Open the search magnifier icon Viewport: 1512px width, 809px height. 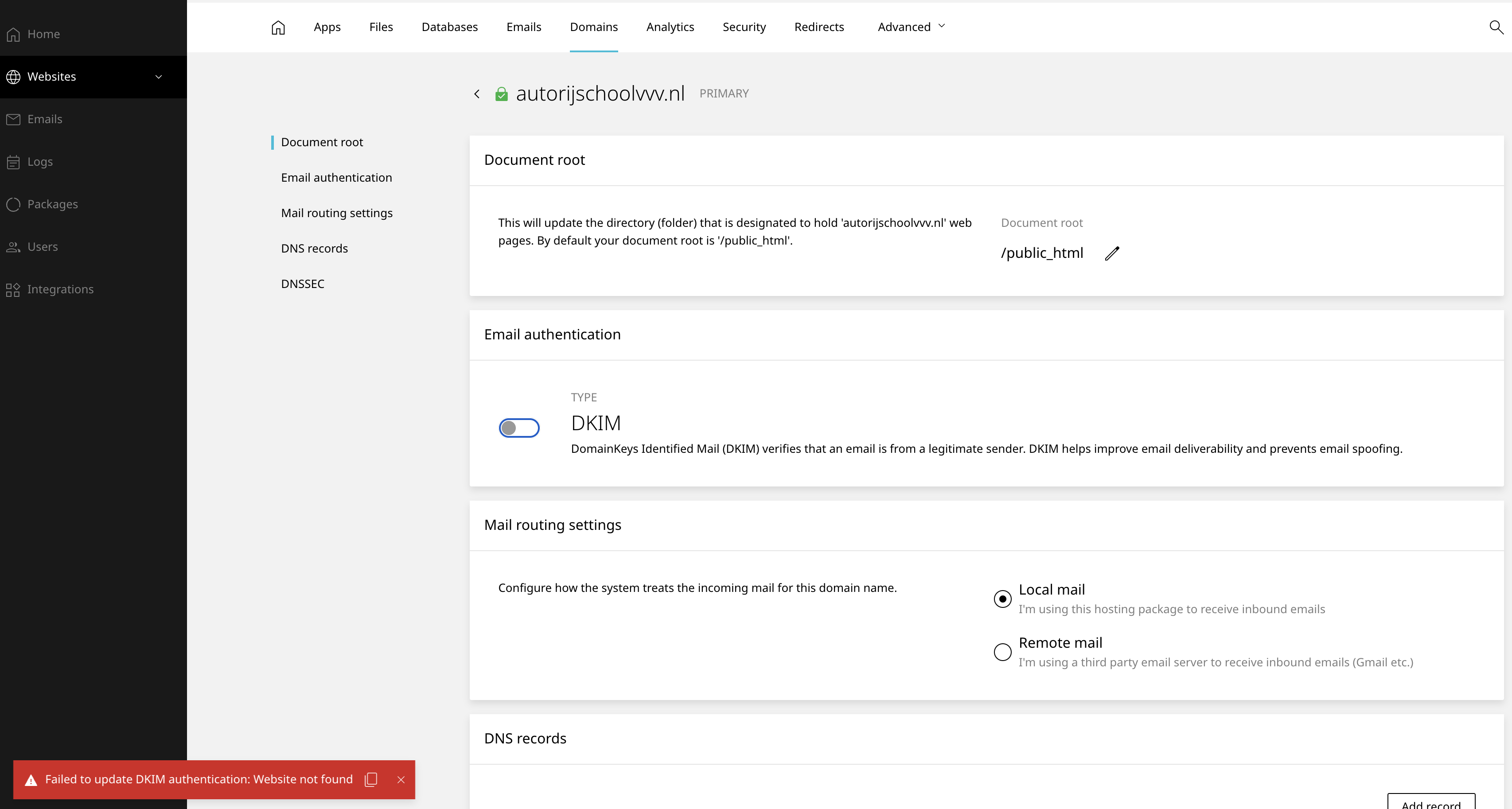click(x=1496, y=27)
